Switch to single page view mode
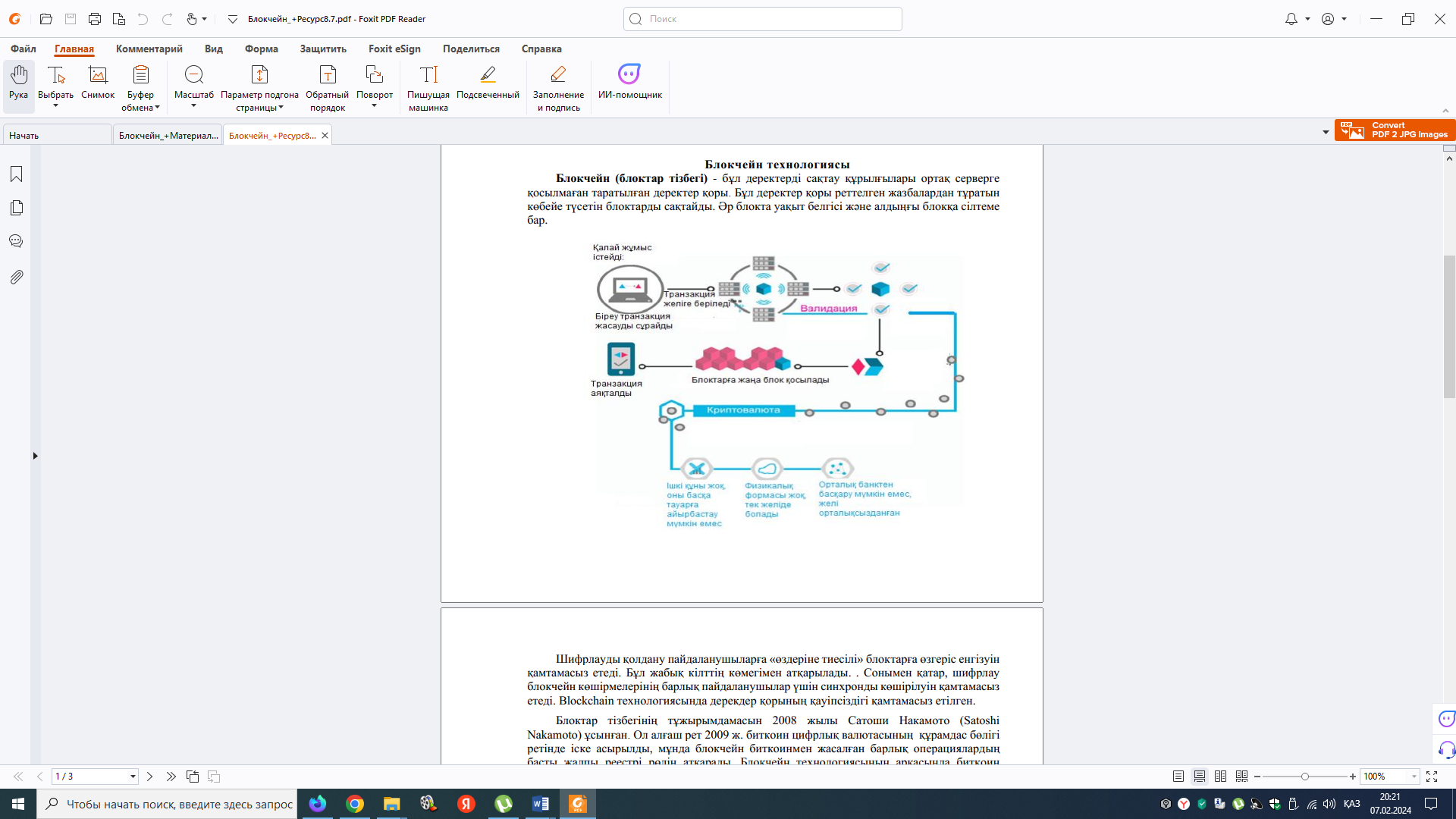1456x819 pixels. [x=1178, y=777]
